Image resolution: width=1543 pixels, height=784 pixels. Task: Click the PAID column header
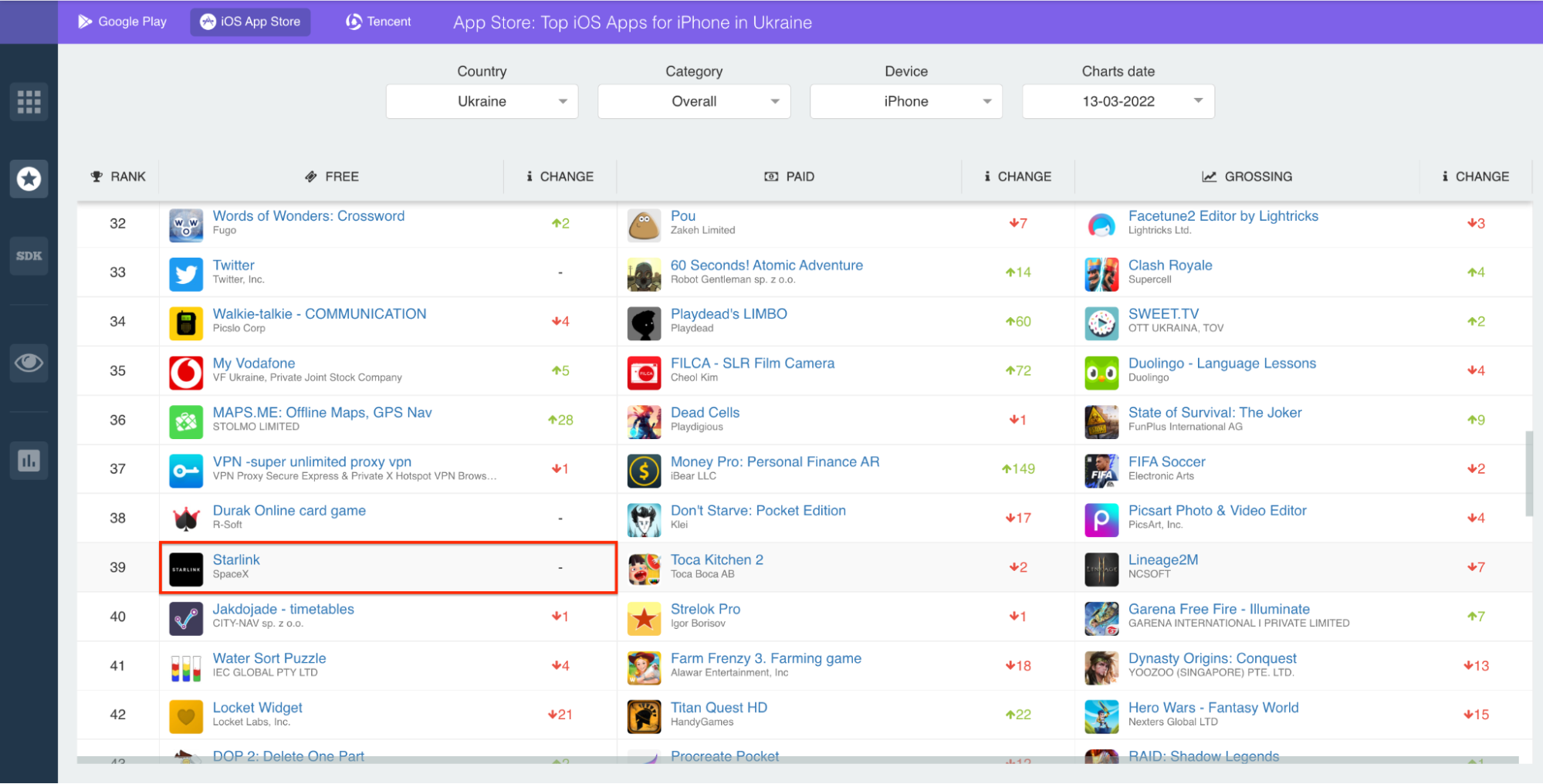pyautogui.click(x=789, y=177)
